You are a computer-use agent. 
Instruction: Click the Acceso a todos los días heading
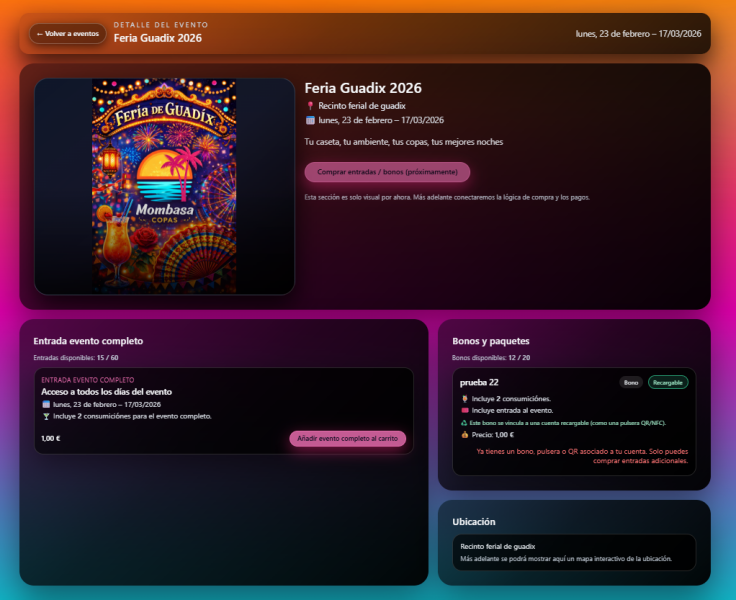coord(106,392)
